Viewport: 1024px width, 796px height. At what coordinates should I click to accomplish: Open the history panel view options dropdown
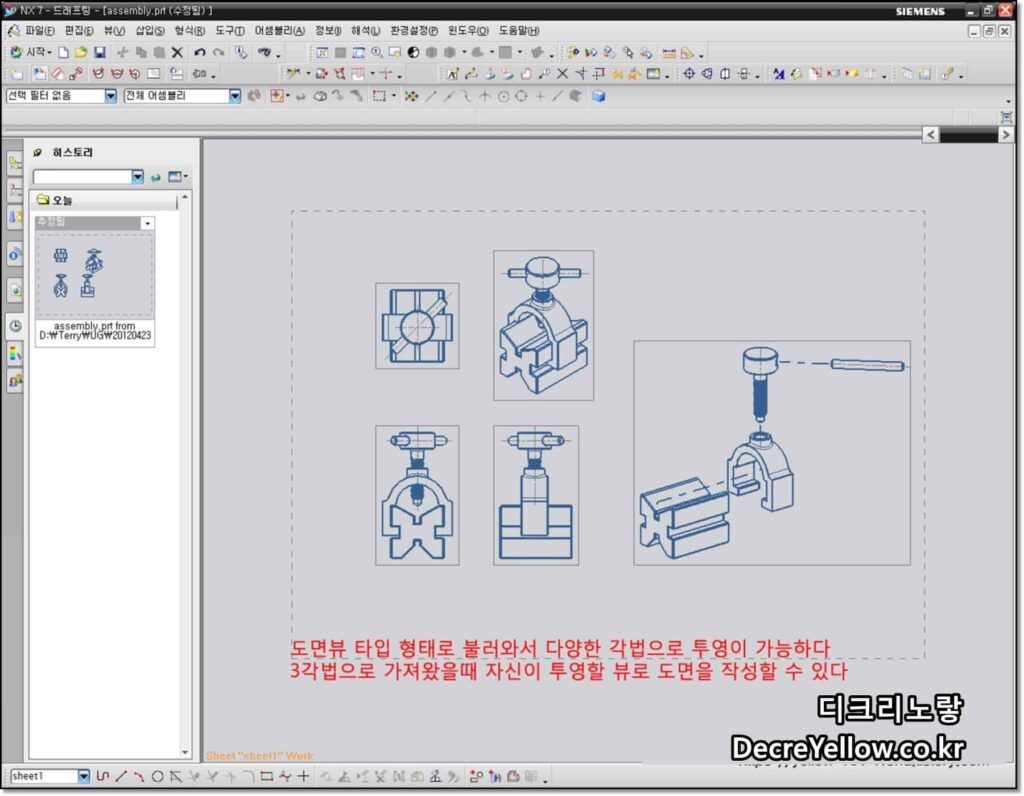(x=178, y=176)
